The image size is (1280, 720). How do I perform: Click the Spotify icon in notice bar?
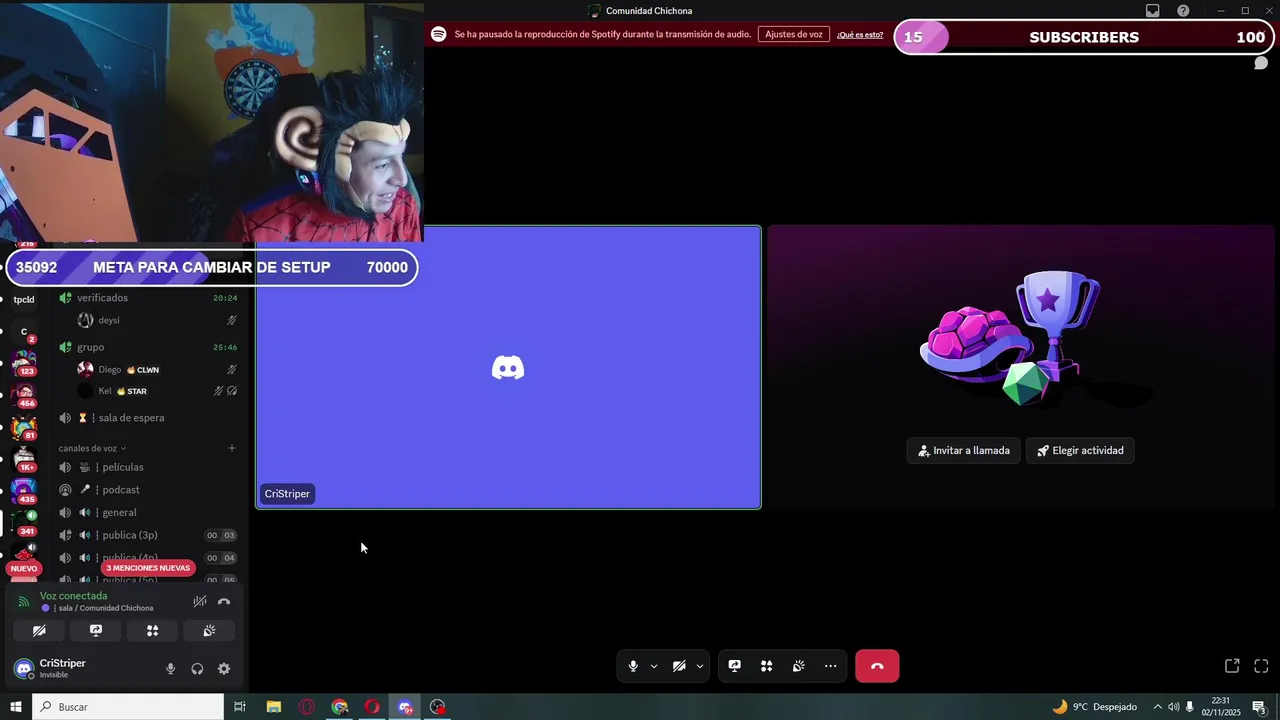(x=438, y=34)
